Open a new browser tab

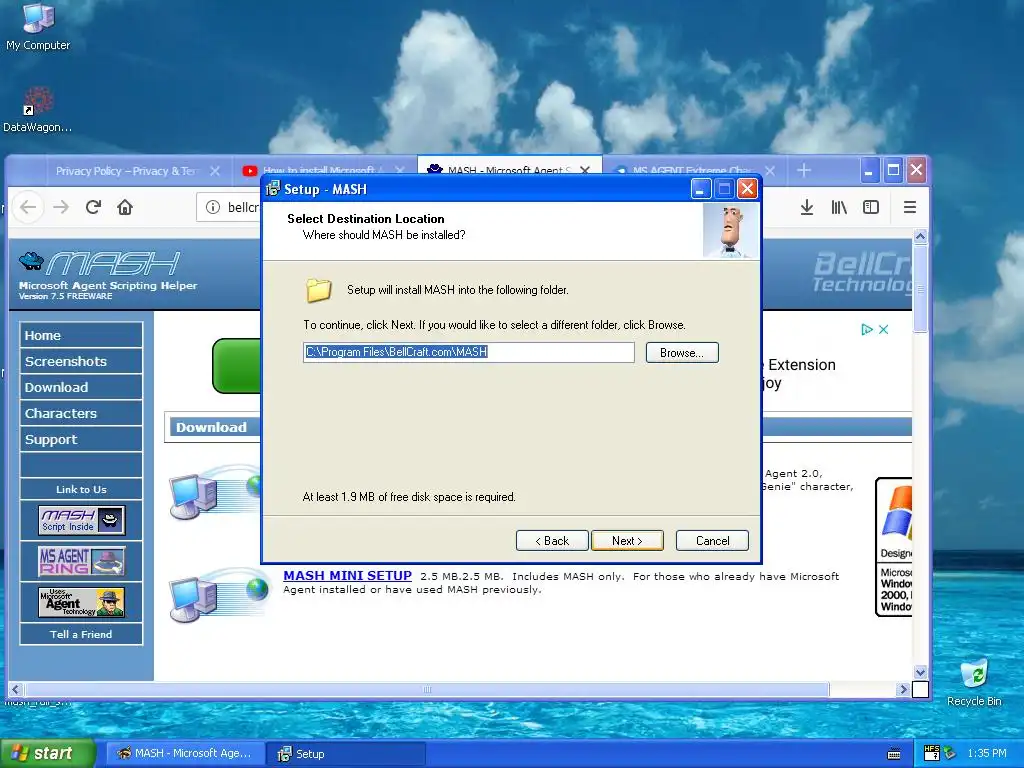(804, 170)
